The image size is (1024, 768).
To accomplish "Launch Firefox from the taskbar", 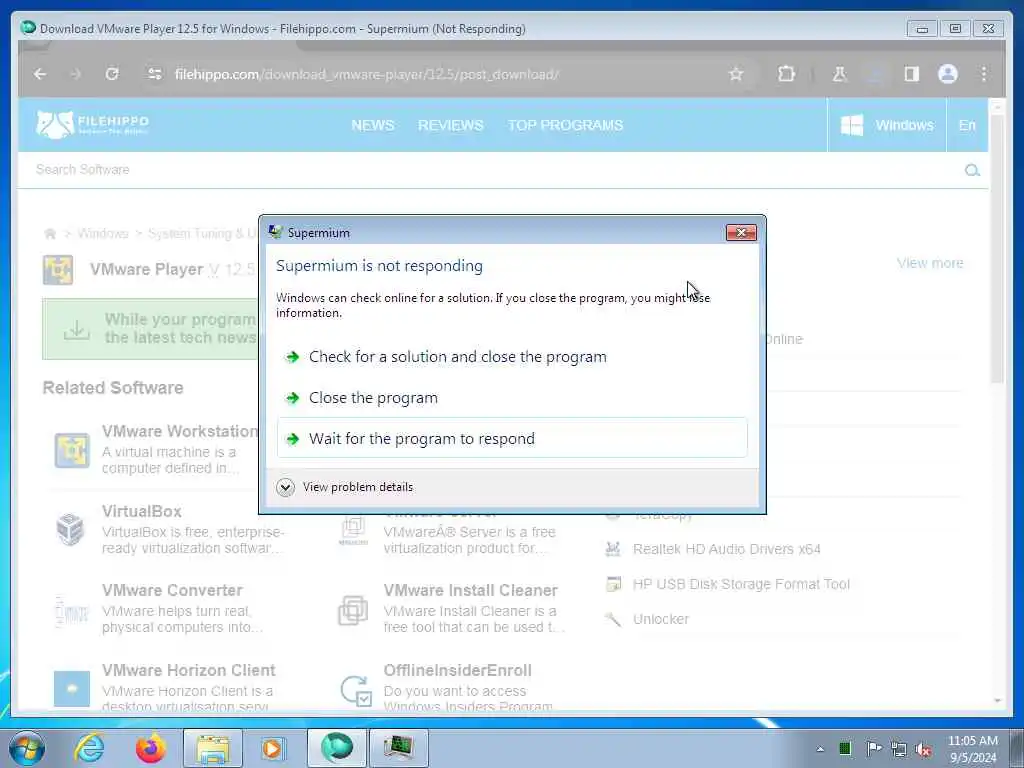I will 151,748.
